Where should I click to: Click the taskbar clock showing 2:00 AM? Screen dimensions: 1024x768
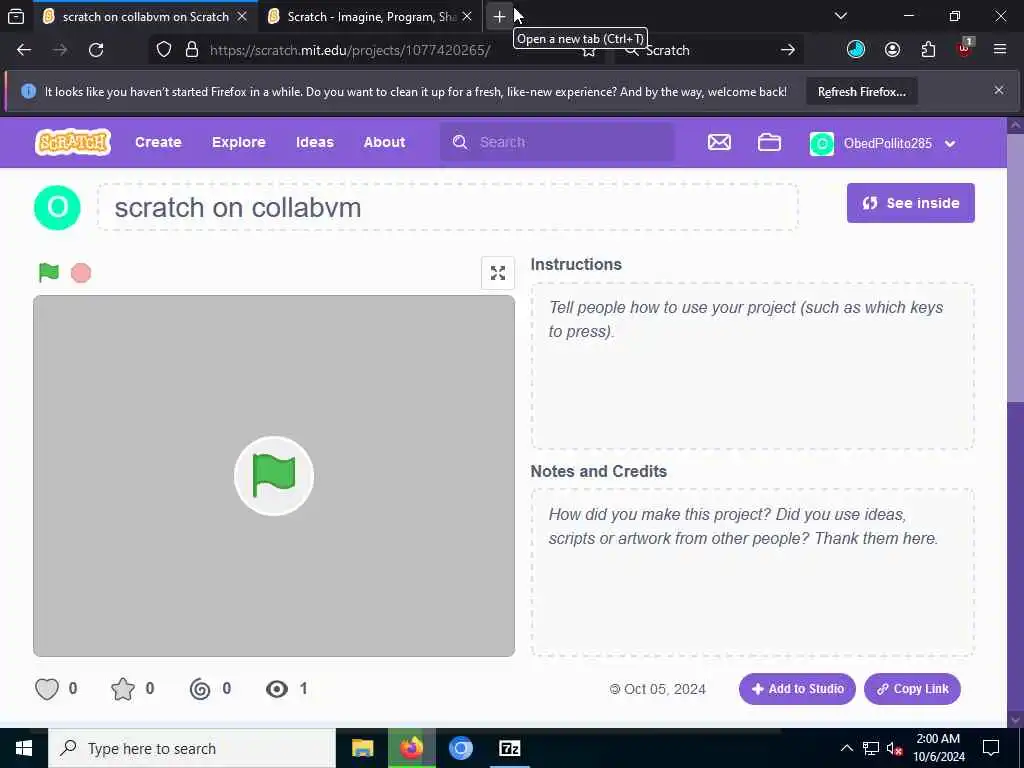[938, 748]
